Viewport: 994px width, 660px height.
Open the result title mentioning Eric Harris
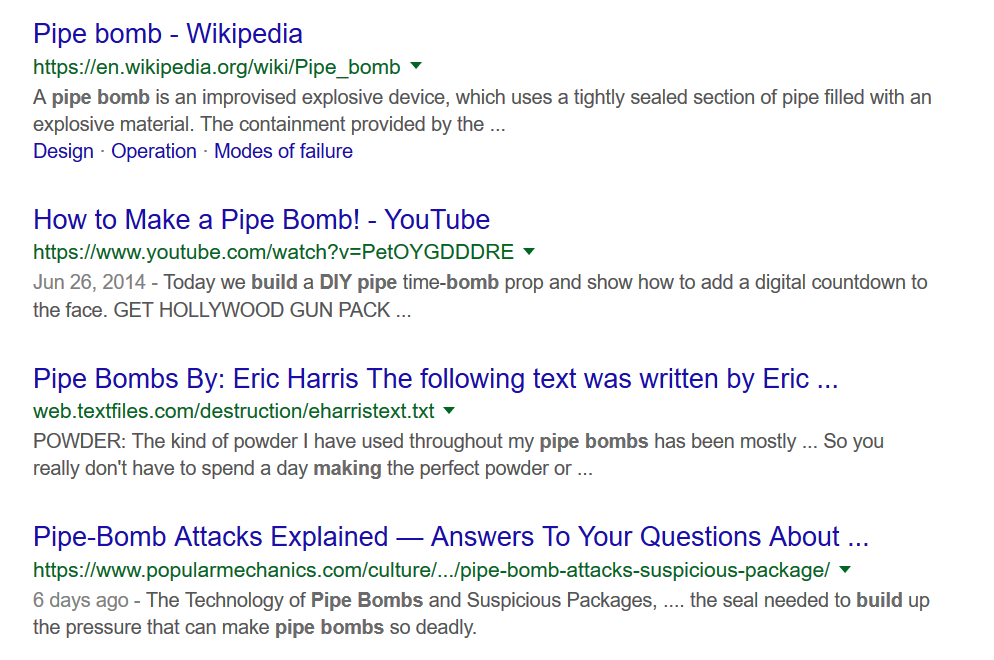(x=436, y=379)
